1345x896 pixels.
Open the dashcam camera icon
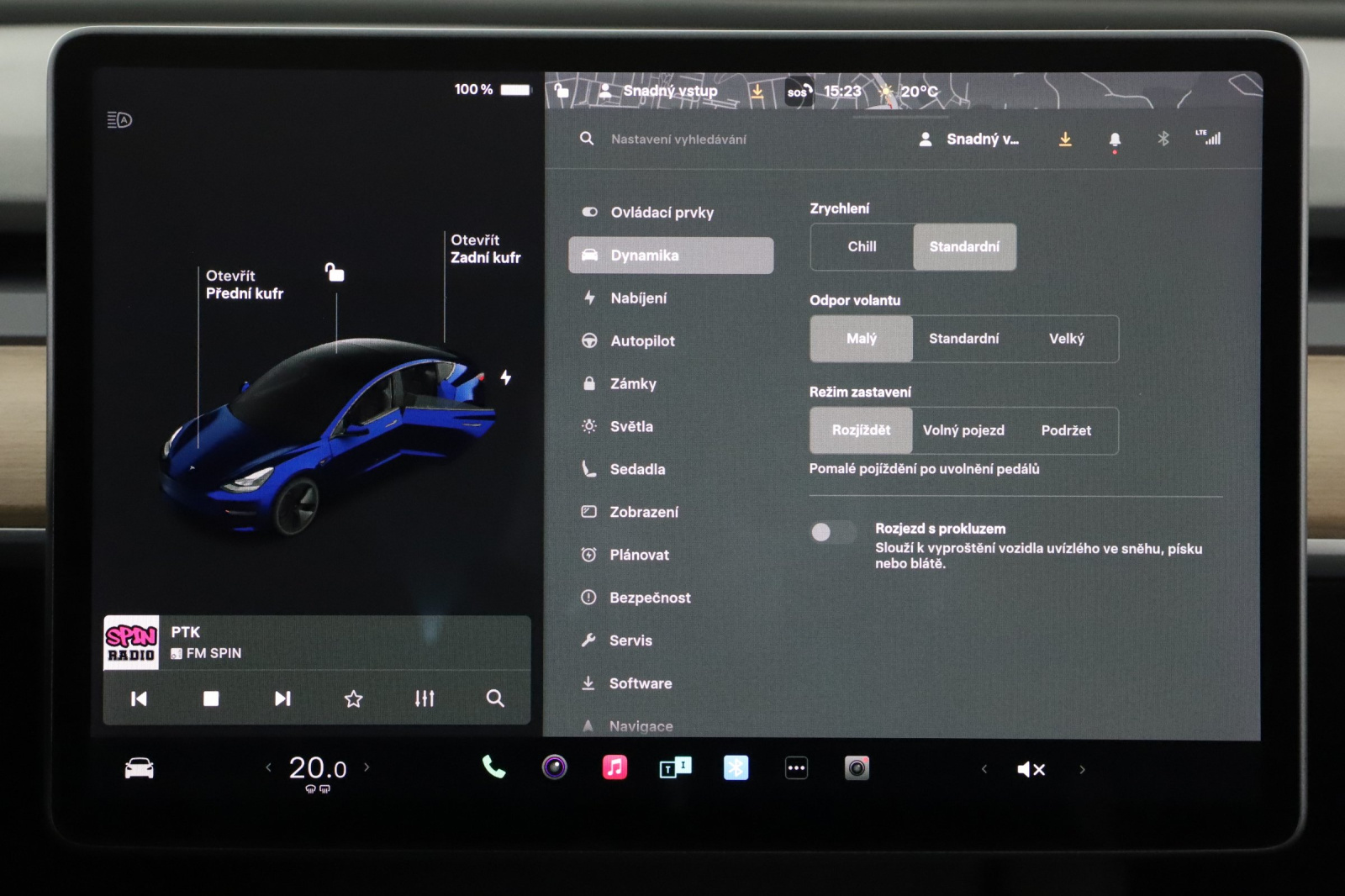[x=857, y=767]
